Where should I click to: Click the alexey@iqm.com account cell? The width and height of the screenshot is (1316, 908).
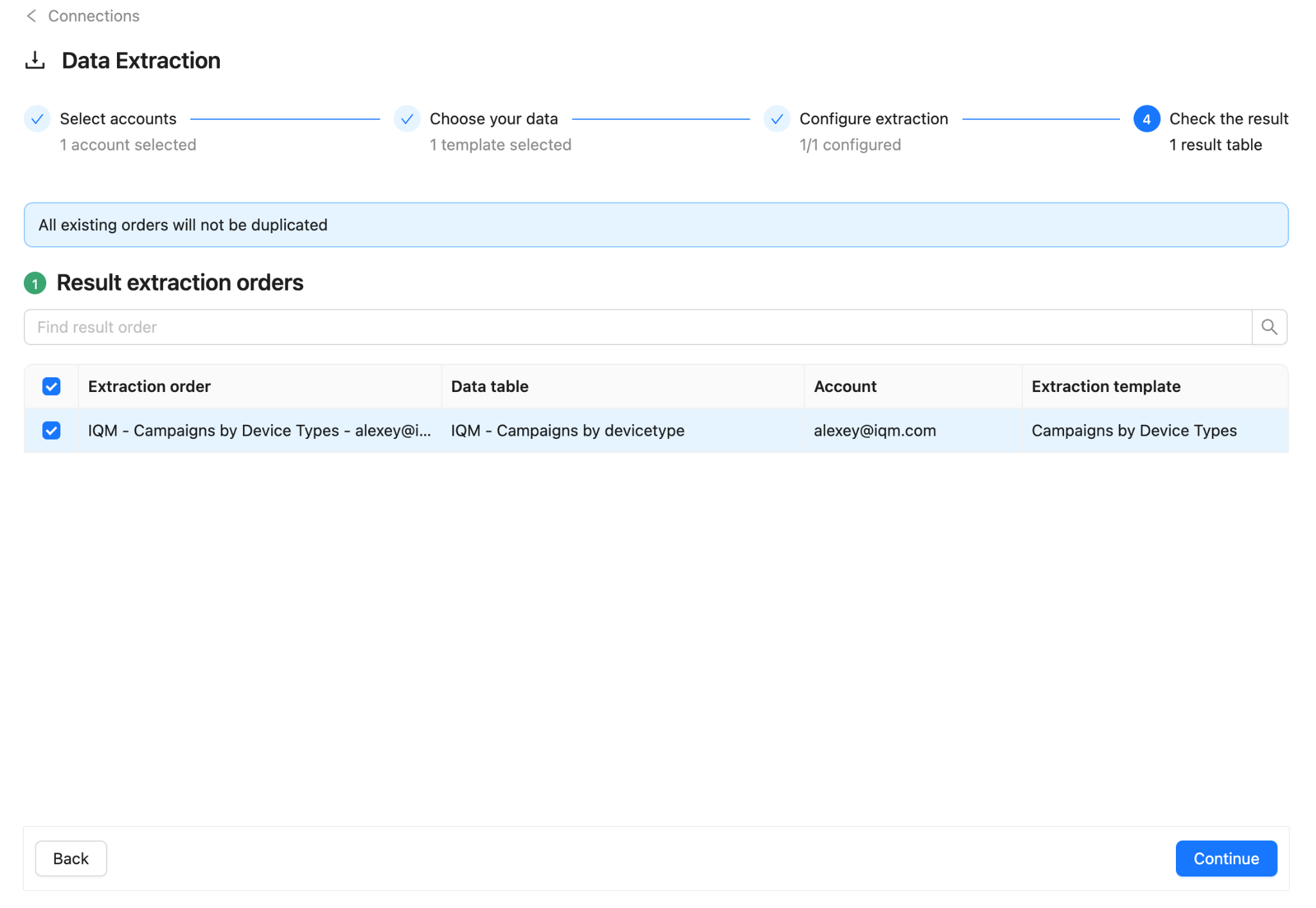pos(875,431)
